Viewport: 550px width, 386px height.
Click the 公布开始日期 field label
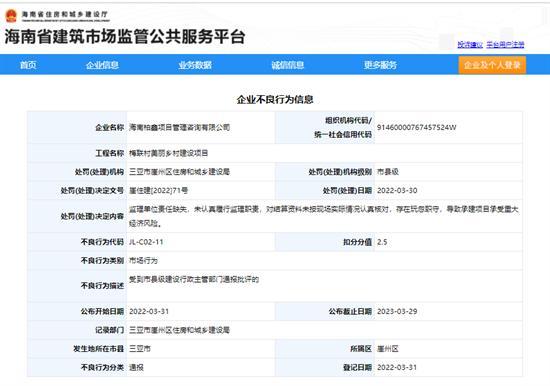(x=102, y=311)
